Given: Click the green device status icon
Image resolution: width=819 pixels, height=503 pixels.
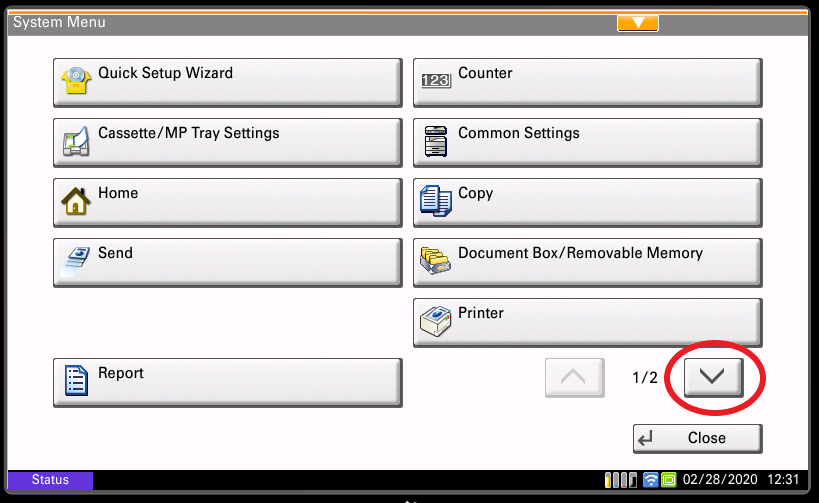Looking at the screenshot, I should [x=669, y=479].
